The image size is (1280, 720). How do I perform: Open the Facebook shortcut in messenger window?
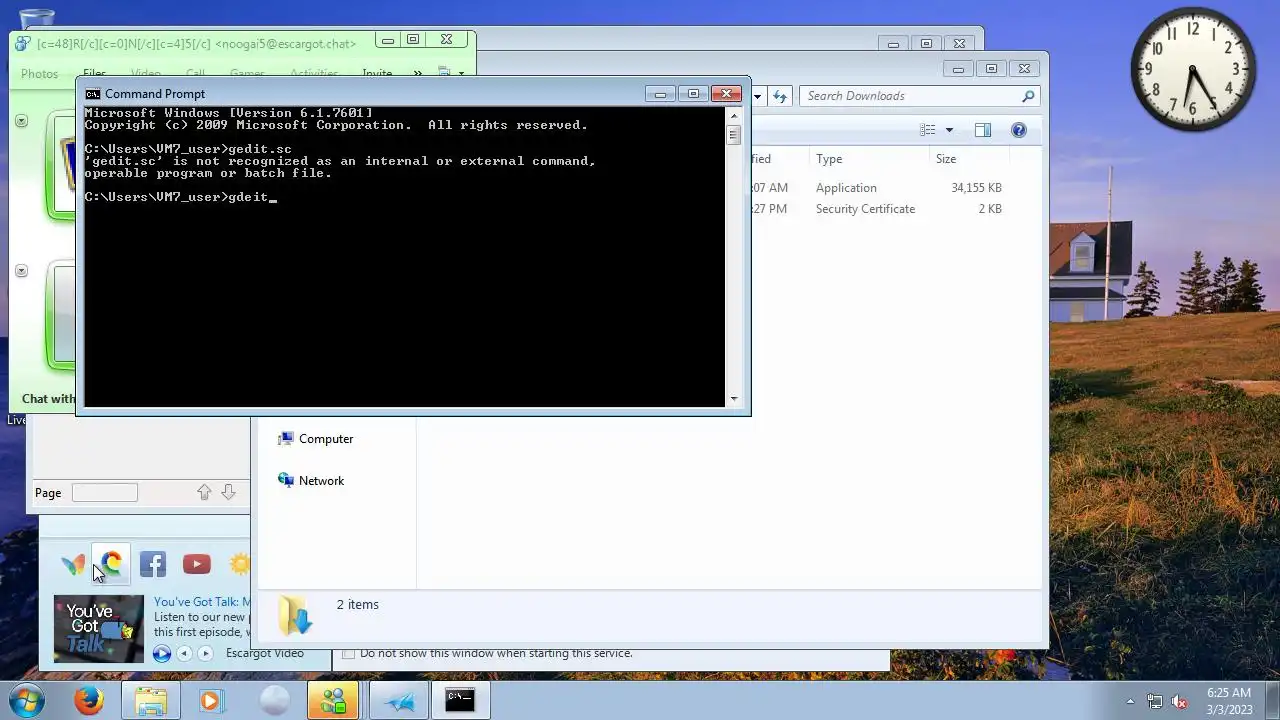pyautogui.click(x=153, y=564)
